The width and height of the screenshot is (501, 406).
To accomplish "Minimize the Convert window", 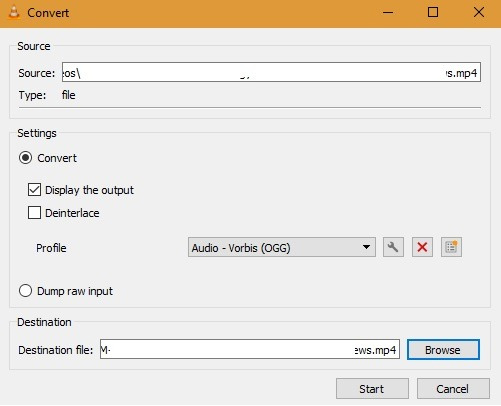I will click(388, 13).
